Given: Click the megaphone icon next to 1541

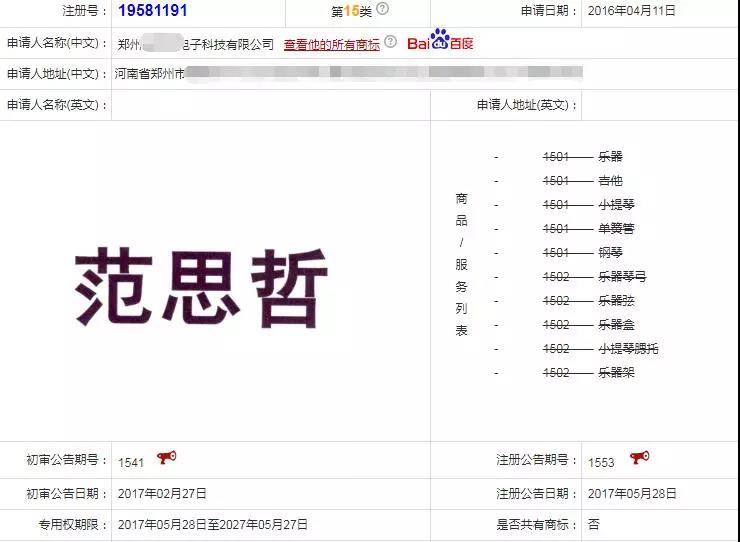Looking at the screenshot, I should tap(166, 457).
